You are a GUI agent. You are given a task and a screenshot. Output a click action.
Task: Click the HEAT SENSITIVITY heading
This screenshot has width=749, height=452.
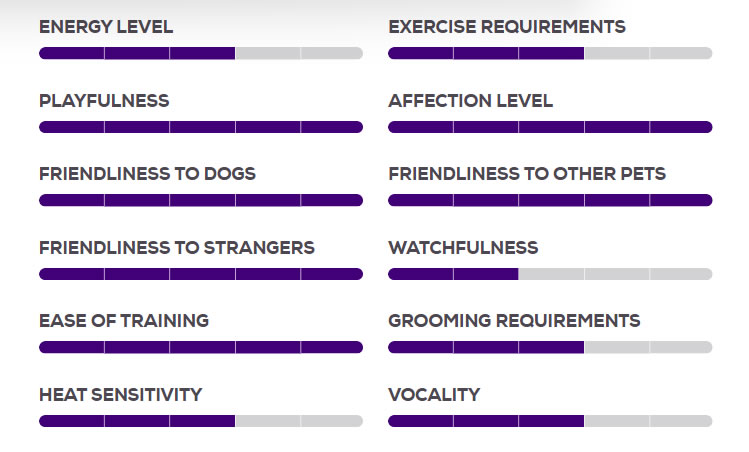click(121, 395)
